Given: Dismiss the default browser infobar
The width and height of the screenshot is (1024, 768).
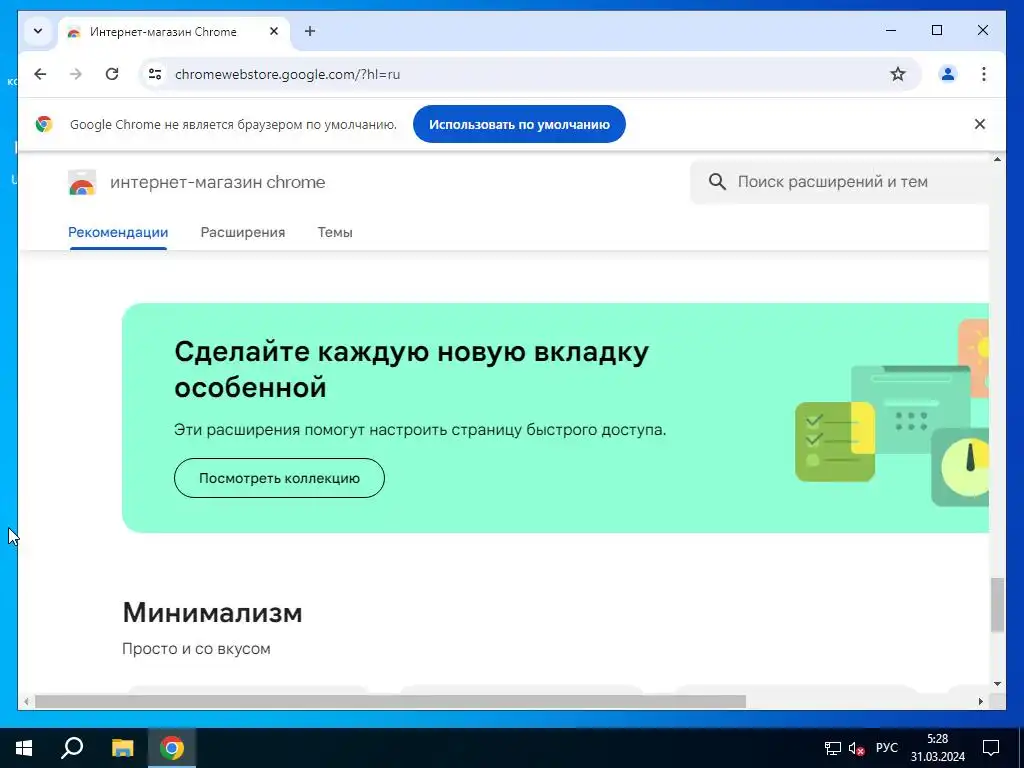Looking at the screenshot, I should (980, 124).
